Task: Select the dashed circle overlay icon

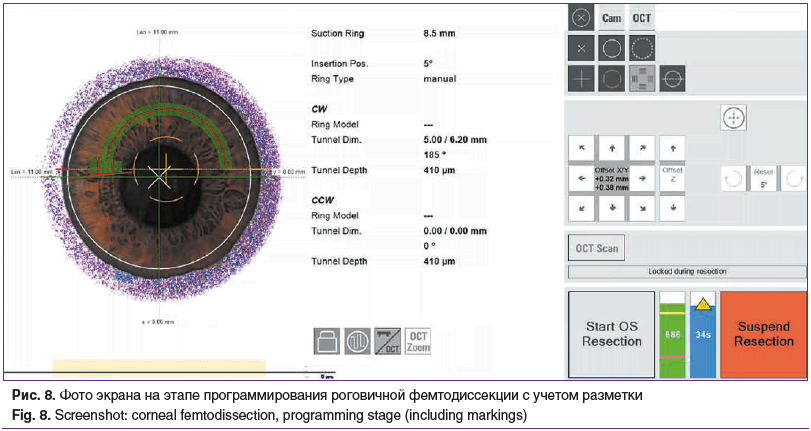Action: pyautogui.click(x=642, y=47)
